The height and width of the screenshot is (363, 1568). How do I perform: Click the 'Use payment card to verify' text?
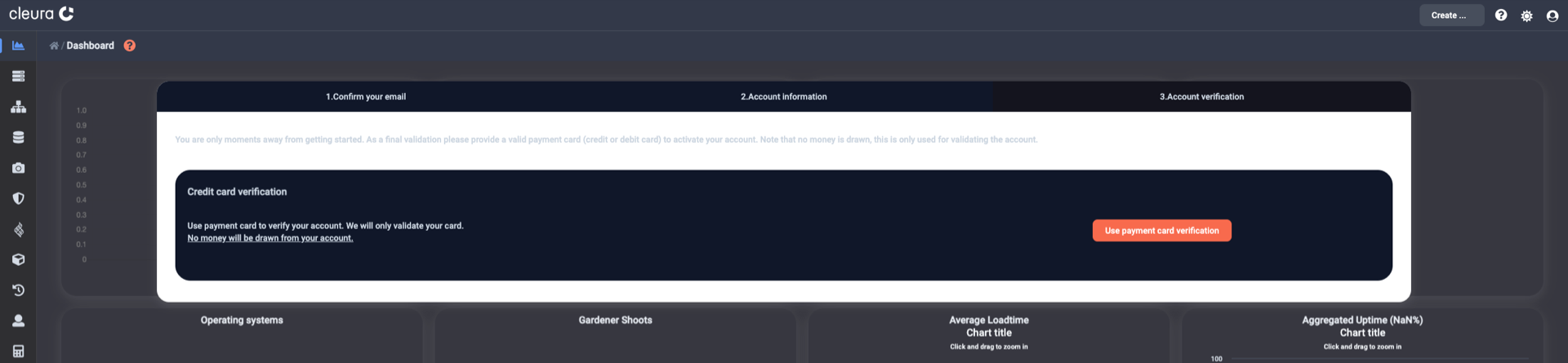click(x=325, y=226)
